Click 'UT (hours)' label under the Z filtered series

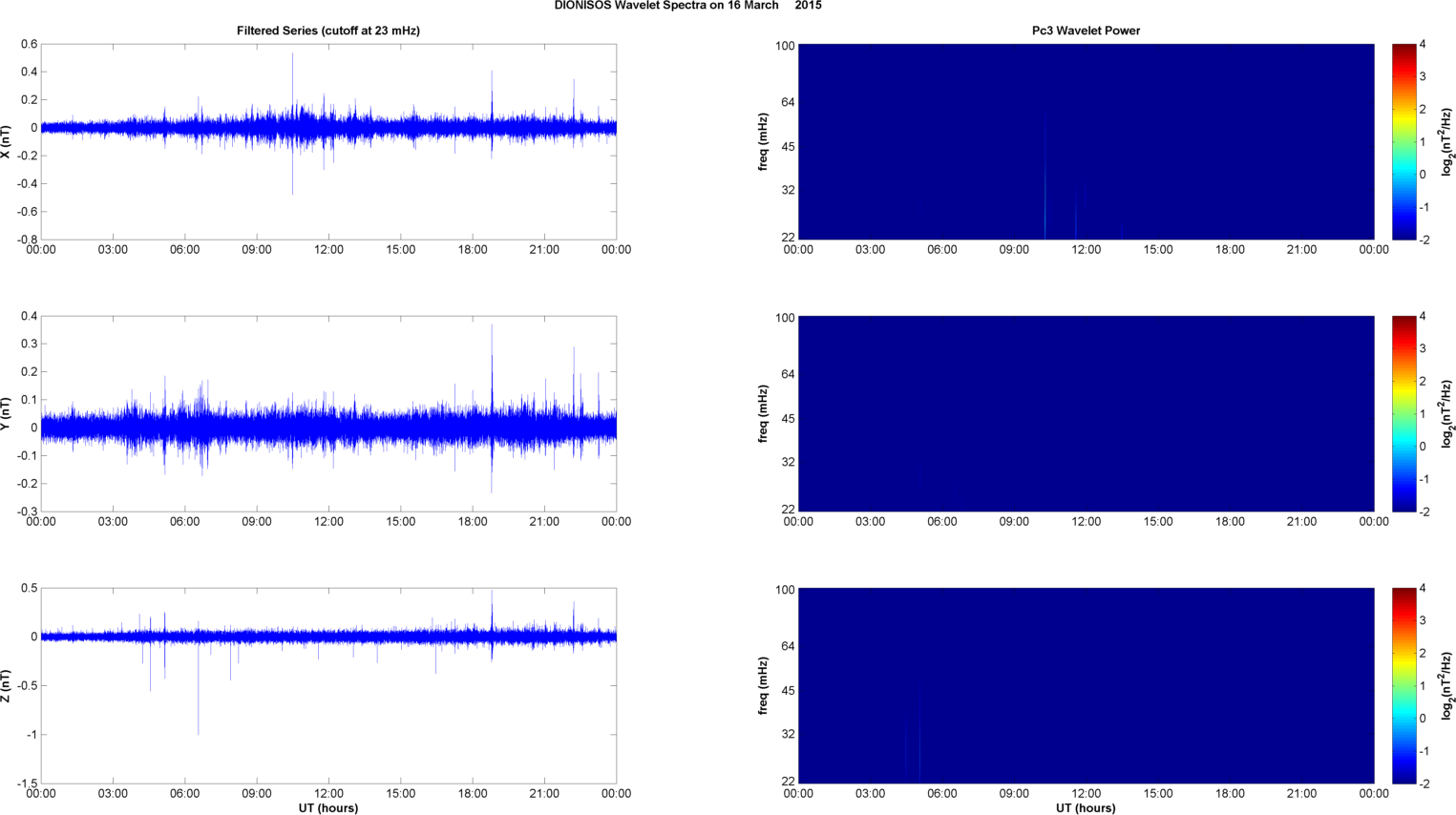(x=328, y=808)
